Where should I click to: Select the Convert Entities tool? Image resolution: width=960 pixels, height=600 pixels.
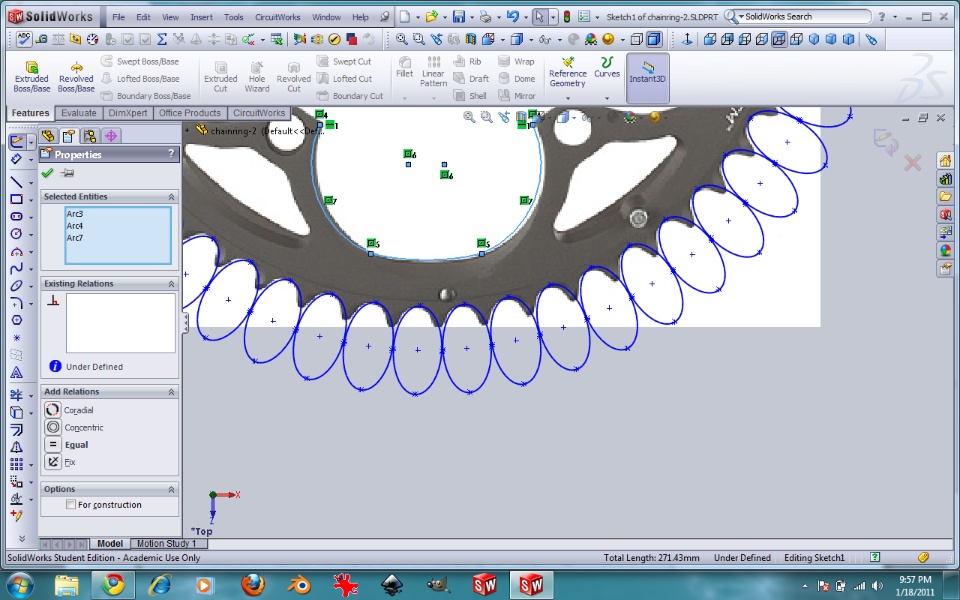click(17, 413)
